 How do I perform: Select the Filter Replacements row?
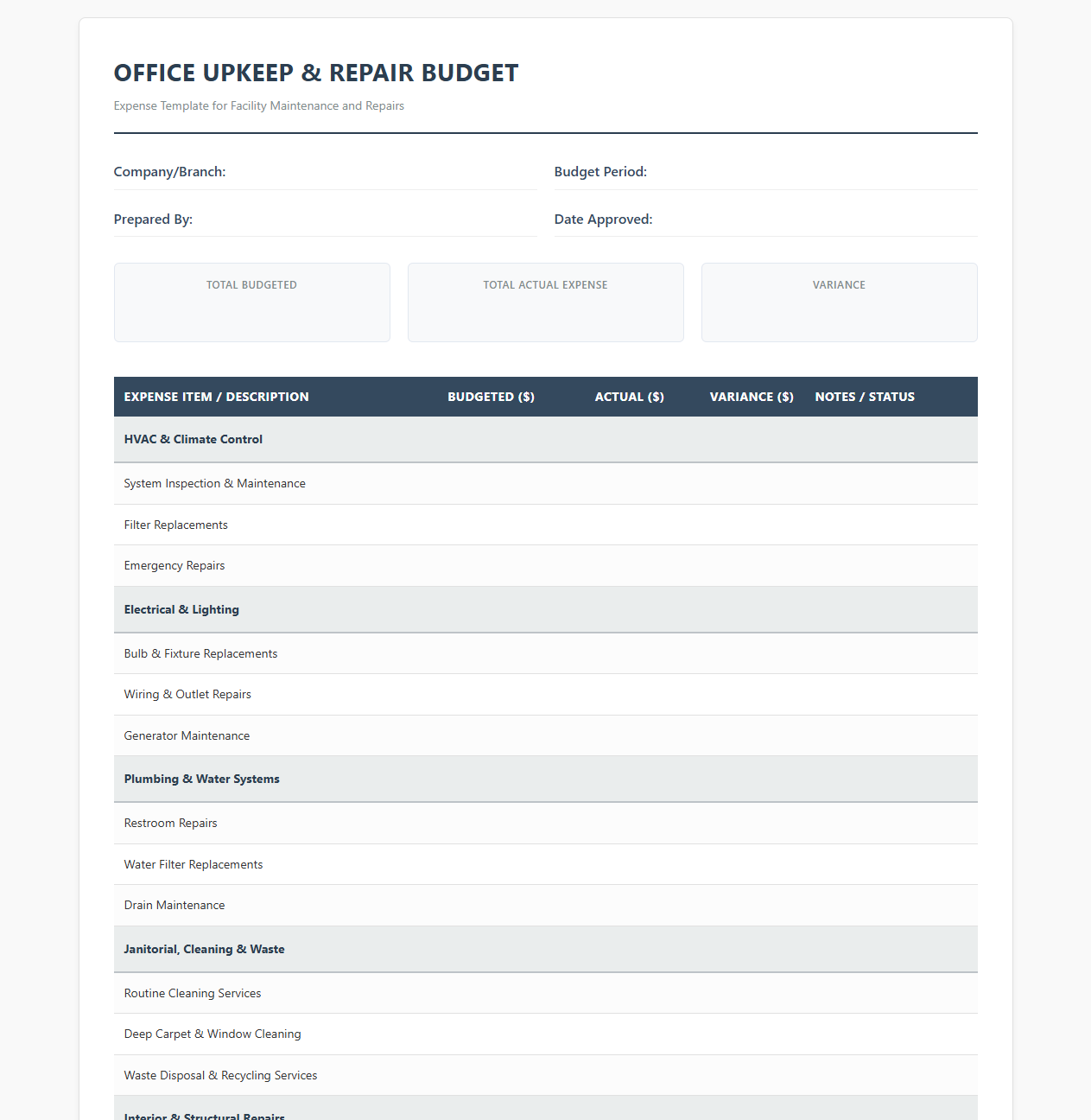(546, 525)
